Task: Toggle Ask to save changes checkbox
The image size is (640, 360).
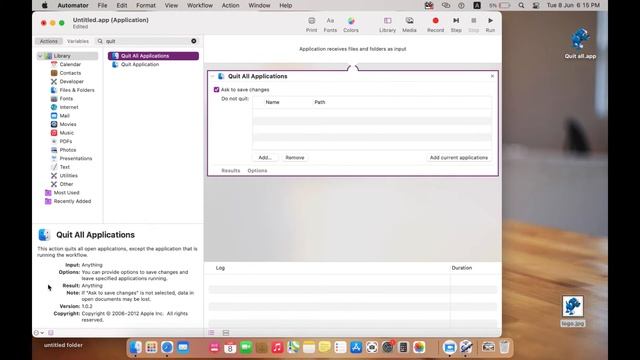Action: click(216, 90)
